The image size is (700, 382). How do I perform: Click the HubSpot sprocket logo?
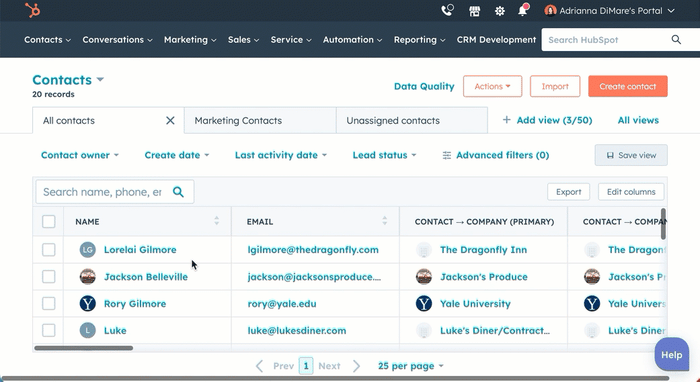click(x=33, y=10)
